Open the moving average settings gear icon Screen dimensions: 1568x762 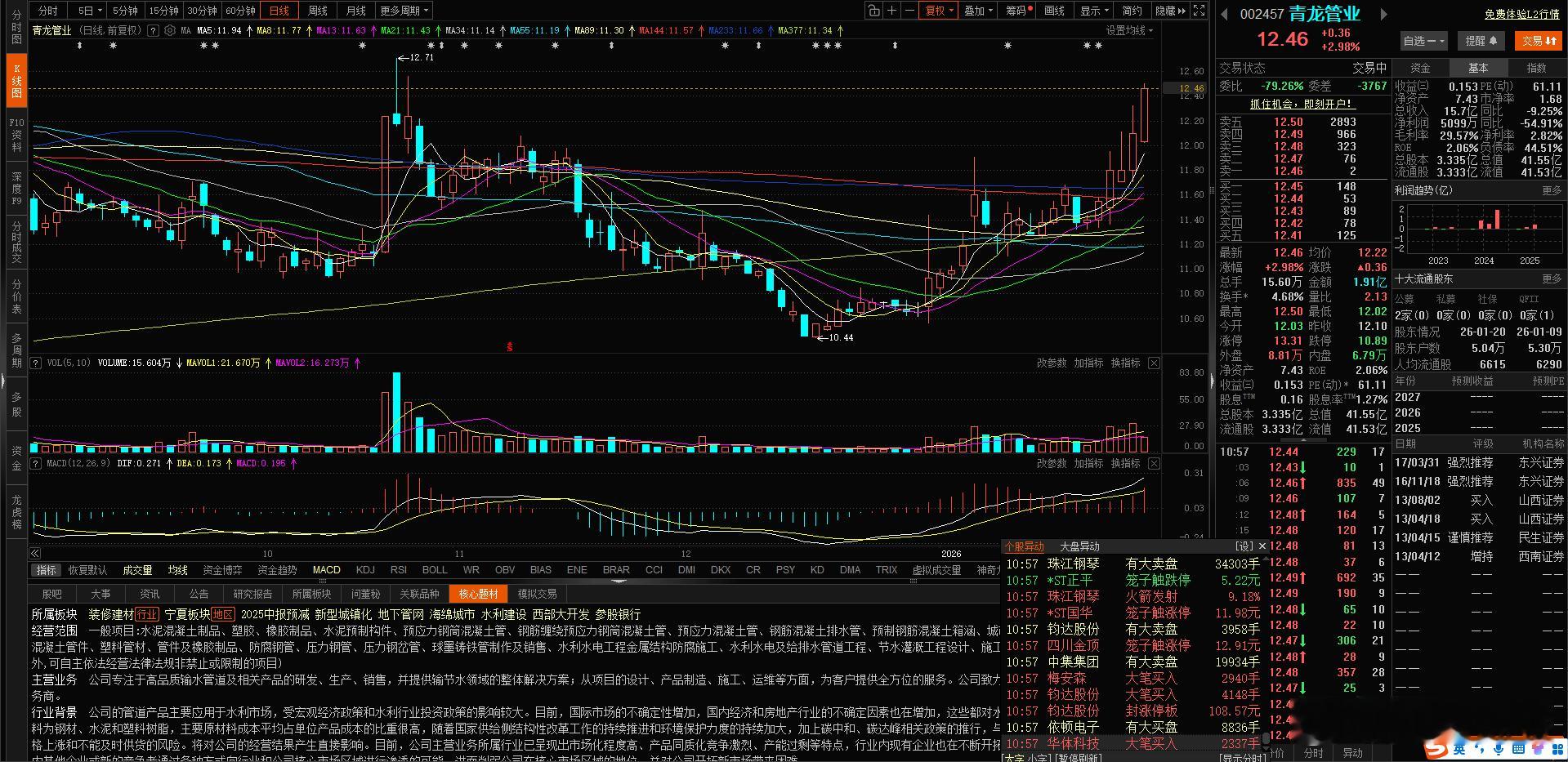(x=170, y=30)
